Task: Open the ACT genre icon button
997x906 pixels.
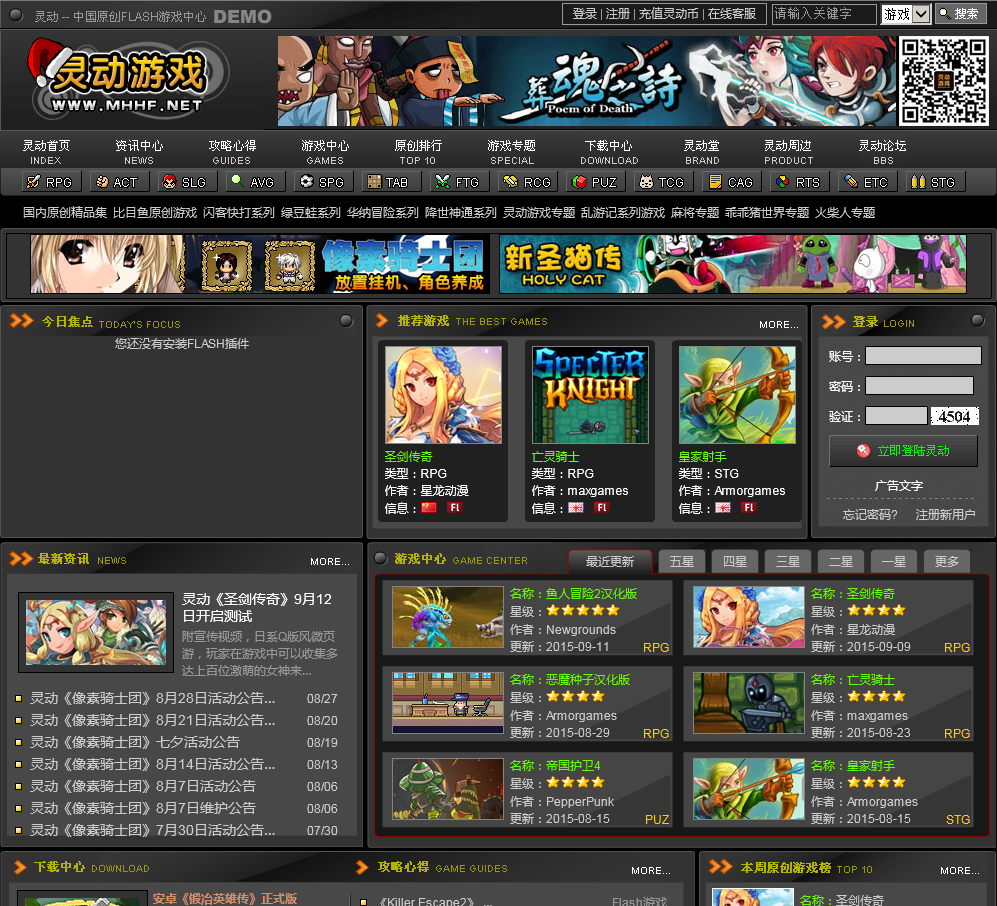Action: point(119,182)
